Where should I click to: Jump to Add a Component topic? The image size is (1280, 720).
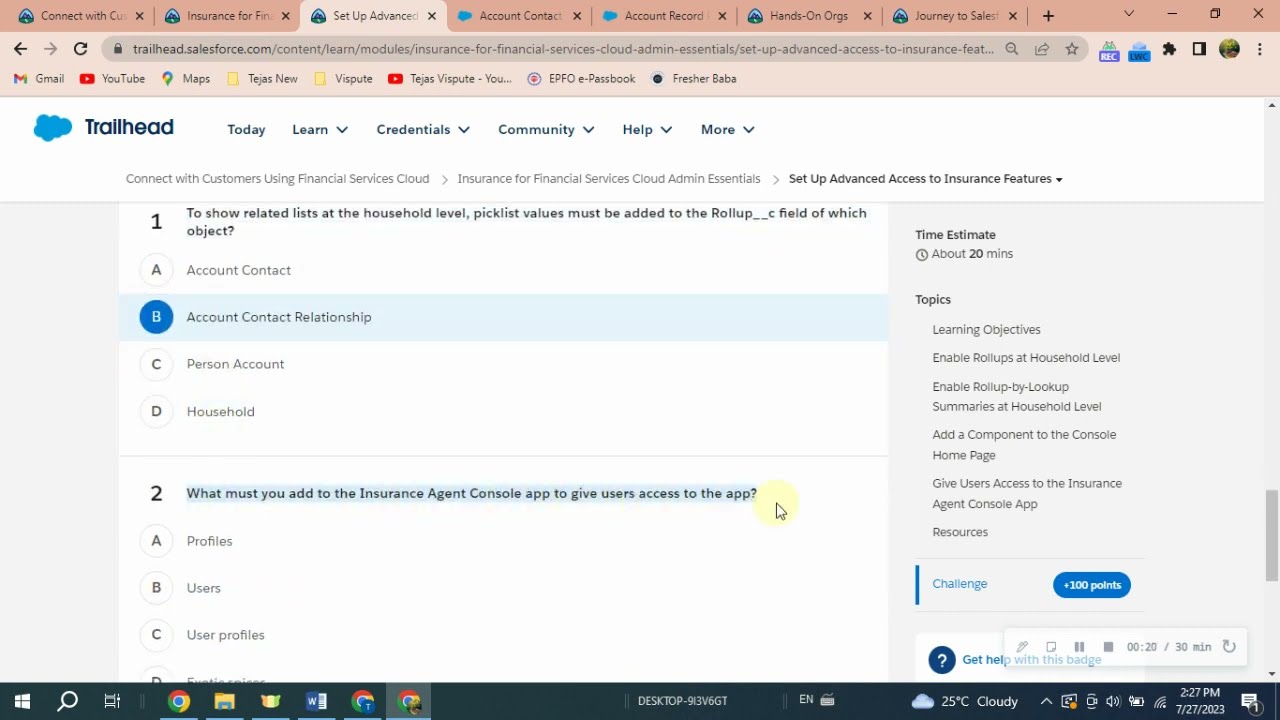coord(1024,445)
